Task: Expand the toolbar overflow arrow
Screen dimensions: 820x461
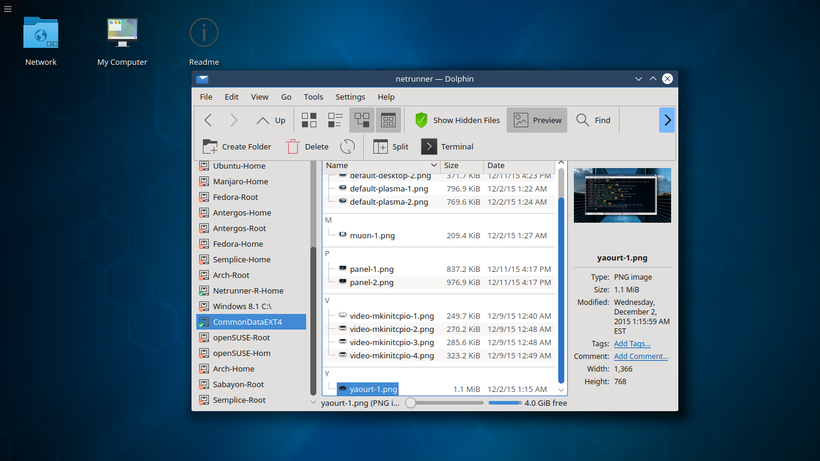Action: (667, 120)
